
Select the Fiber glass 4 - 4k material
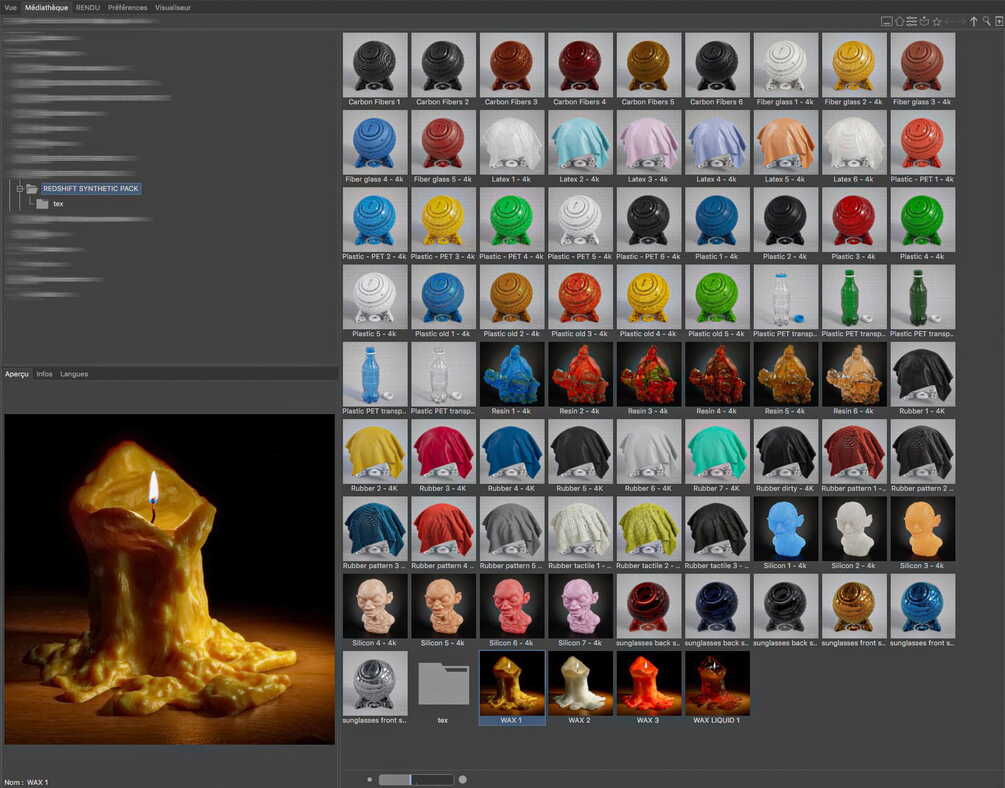[x=375, y=147]
